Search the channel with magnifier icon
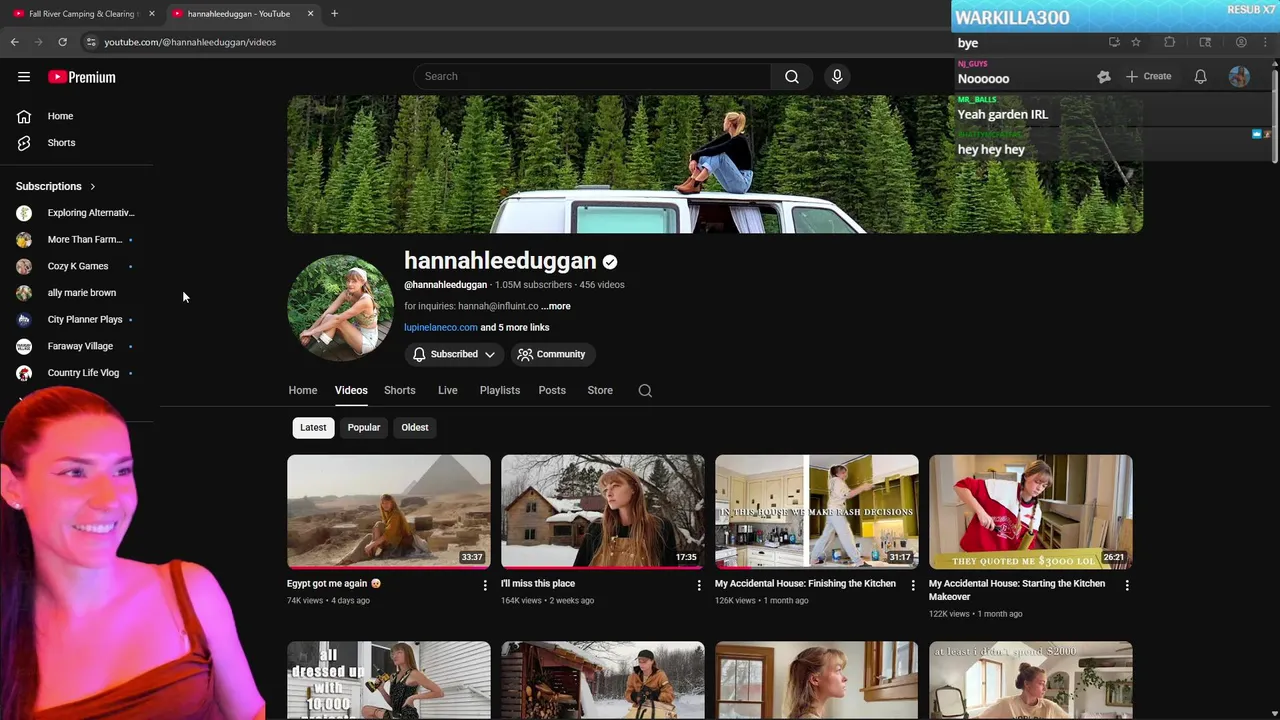The height and width of the screenshot is (720, 1280). tap(645, 390)
